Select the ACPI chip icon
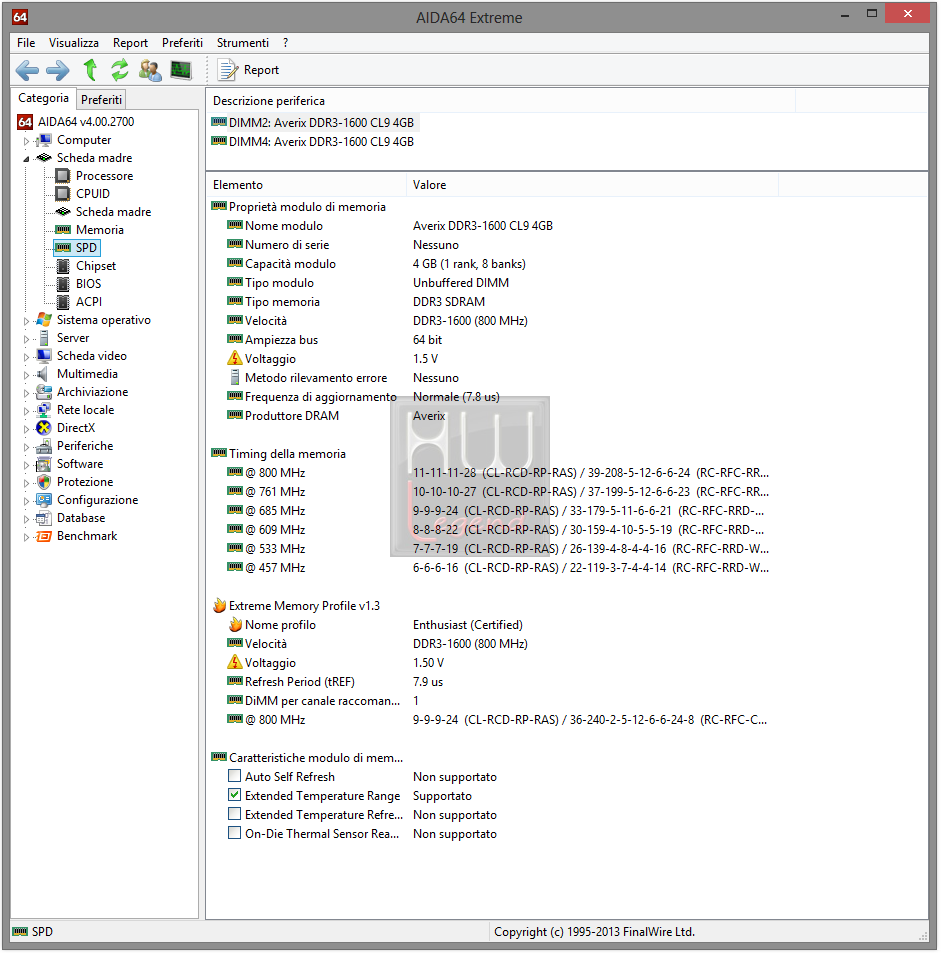 (63, 302)
